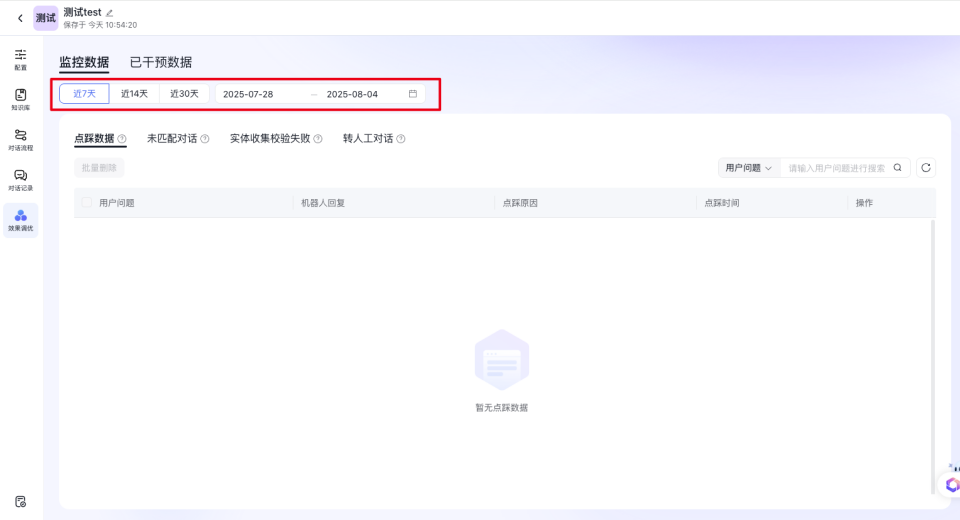
Task: Tick the select-all checkbox in the table header
Action: coord(87,202)
